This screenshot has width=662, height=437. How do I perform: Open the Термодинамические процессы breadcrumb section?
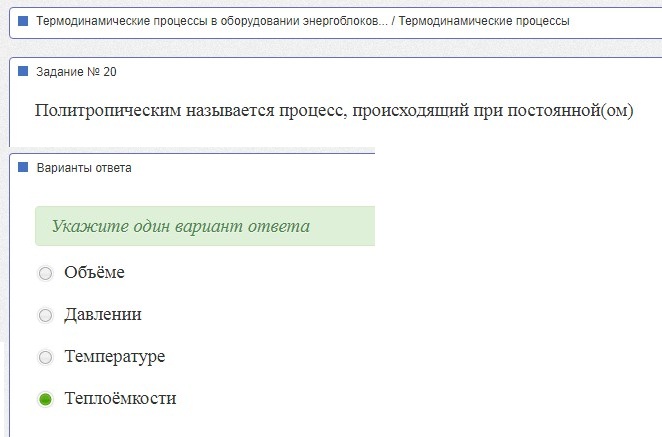point(484,21)
